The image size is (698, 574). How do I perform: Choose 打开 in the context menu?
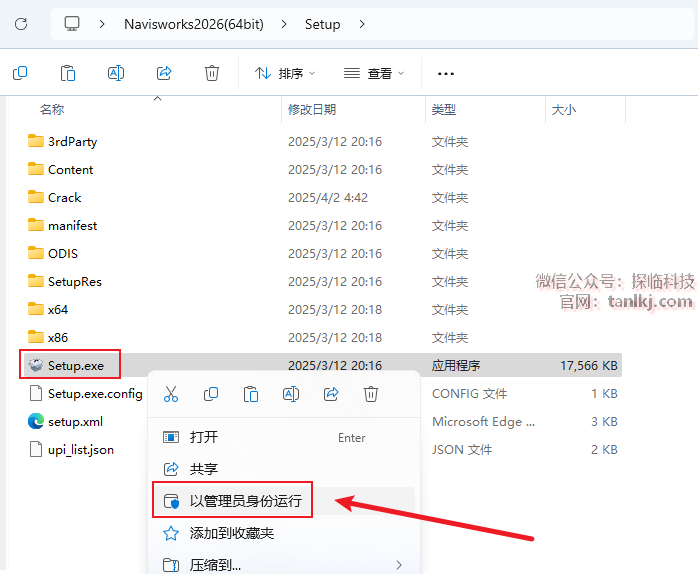pyautogui.click(x=284, y=437)
